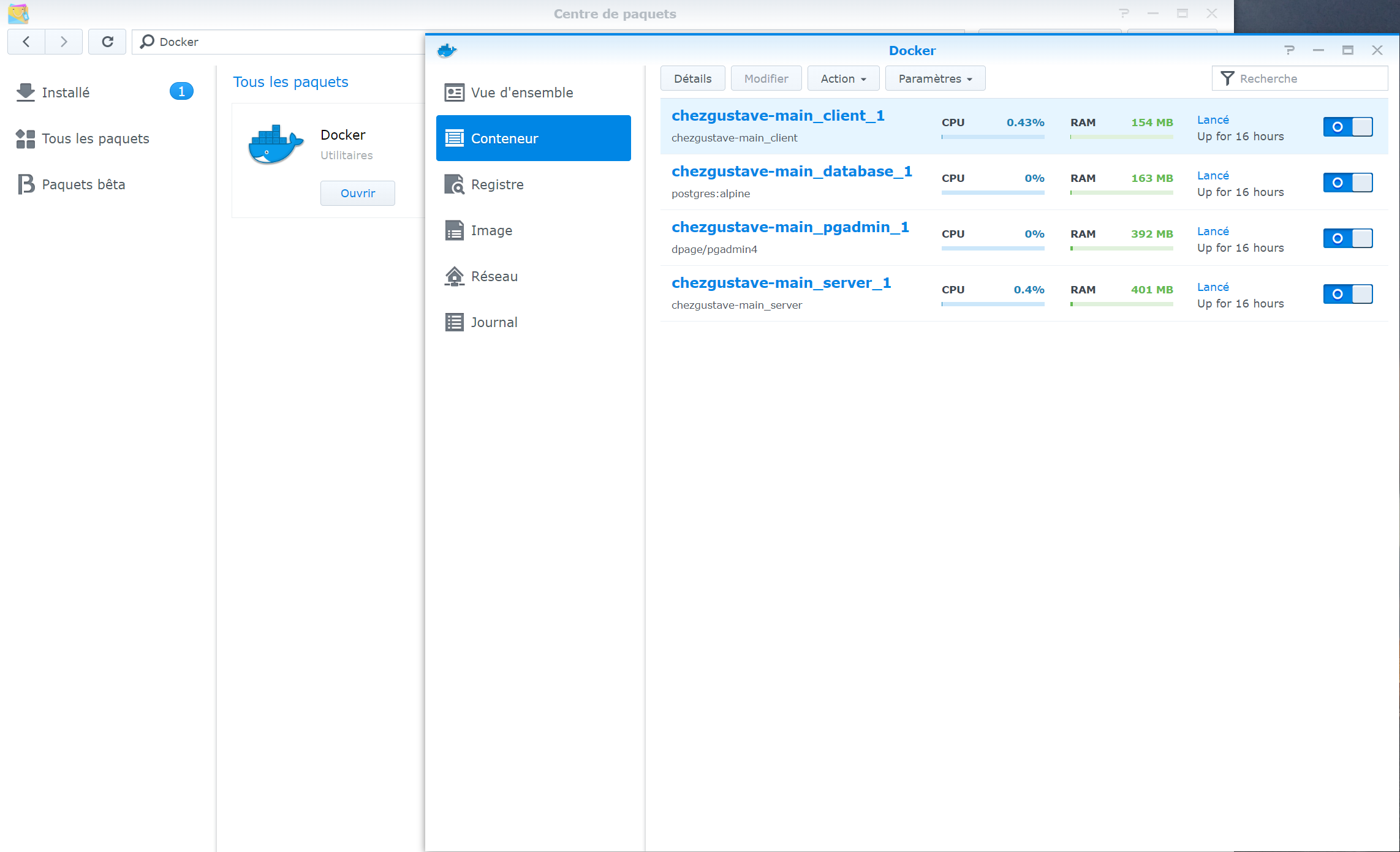The width and height of the screenshot is (1400, 852).
Task: Select the Conteneur sidebar tab
Action: (x=533, y=138)
